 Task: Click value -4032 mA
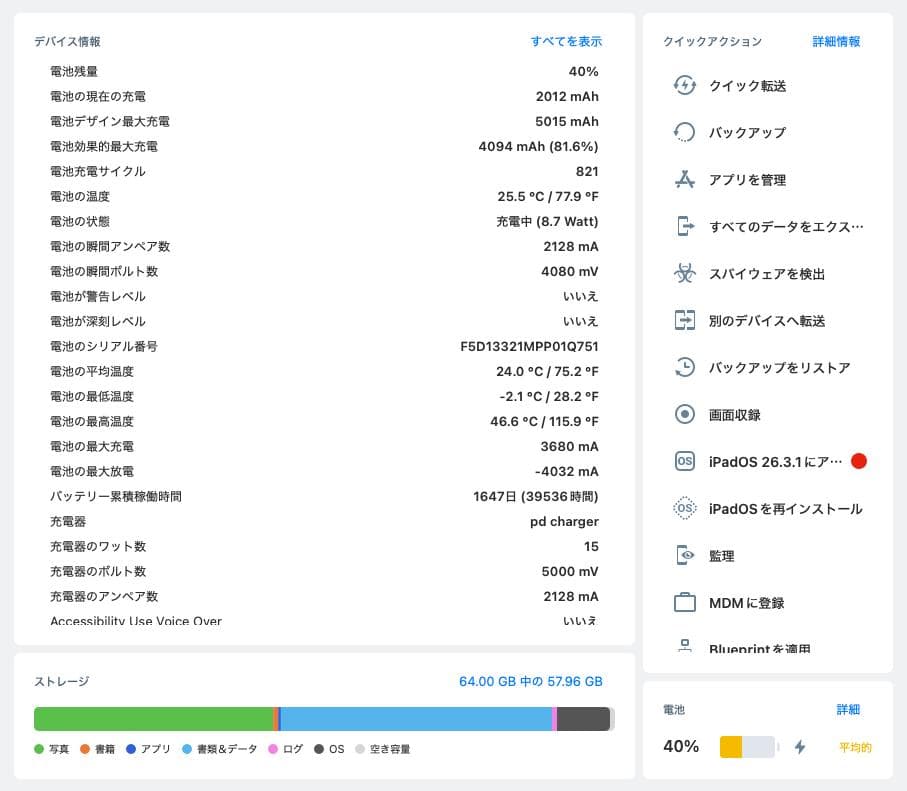567,472
